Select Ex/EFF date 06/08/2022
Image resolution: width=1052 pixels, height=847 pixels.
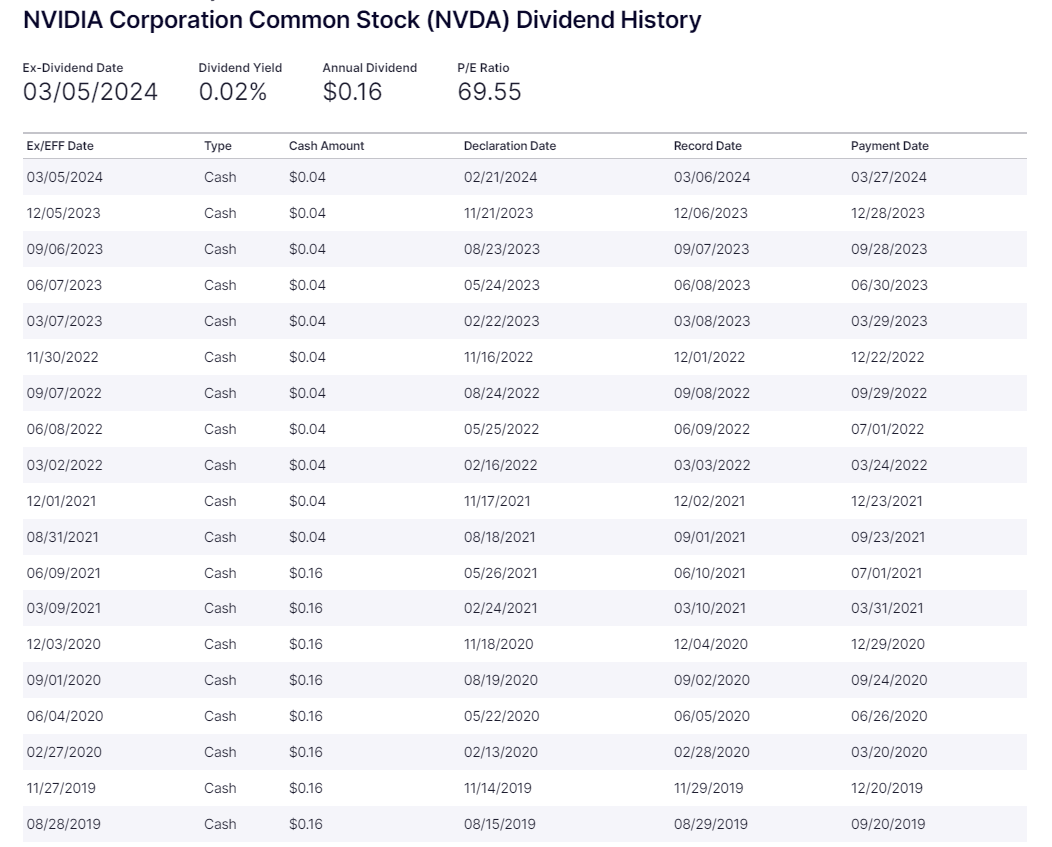(x=65, y=430)
